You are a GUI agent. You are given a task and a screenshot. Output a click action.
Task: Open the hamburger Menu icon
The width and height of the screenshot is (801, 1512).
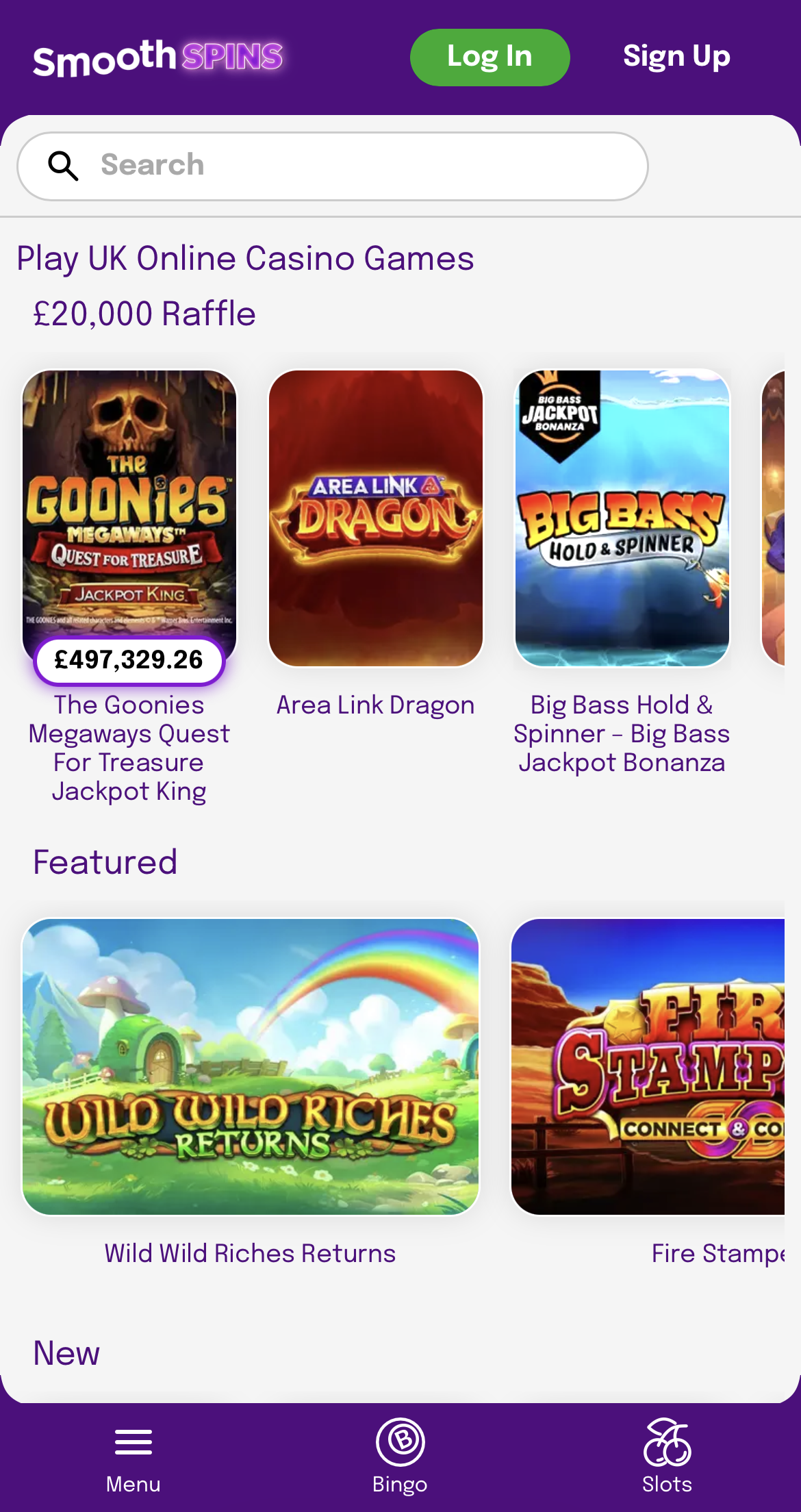[133, 1442]
